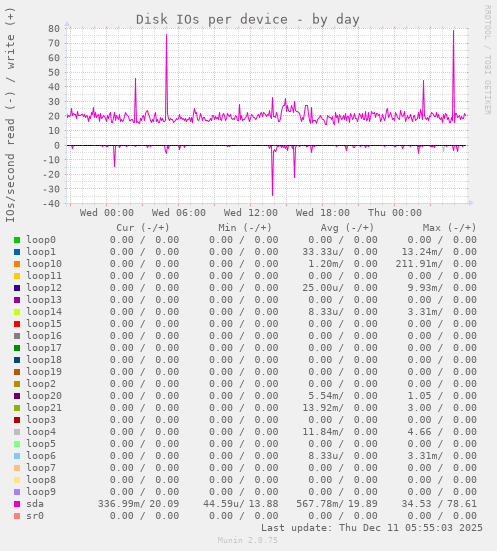497x551 pixels.
Task: Click the 'loop7' legend label
Action: coord(41,468)
